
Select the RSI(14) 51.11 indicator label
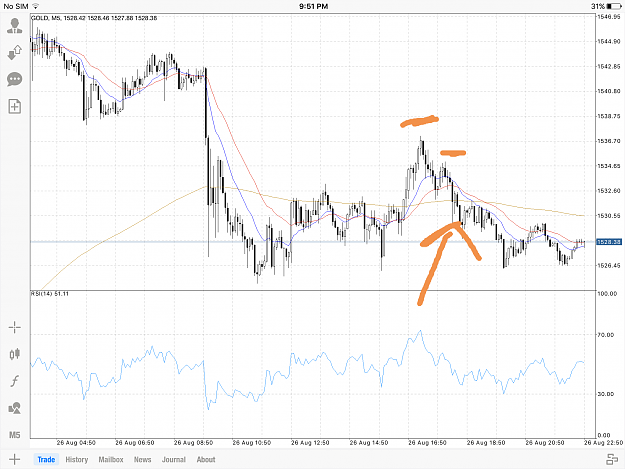coord(50,294)
